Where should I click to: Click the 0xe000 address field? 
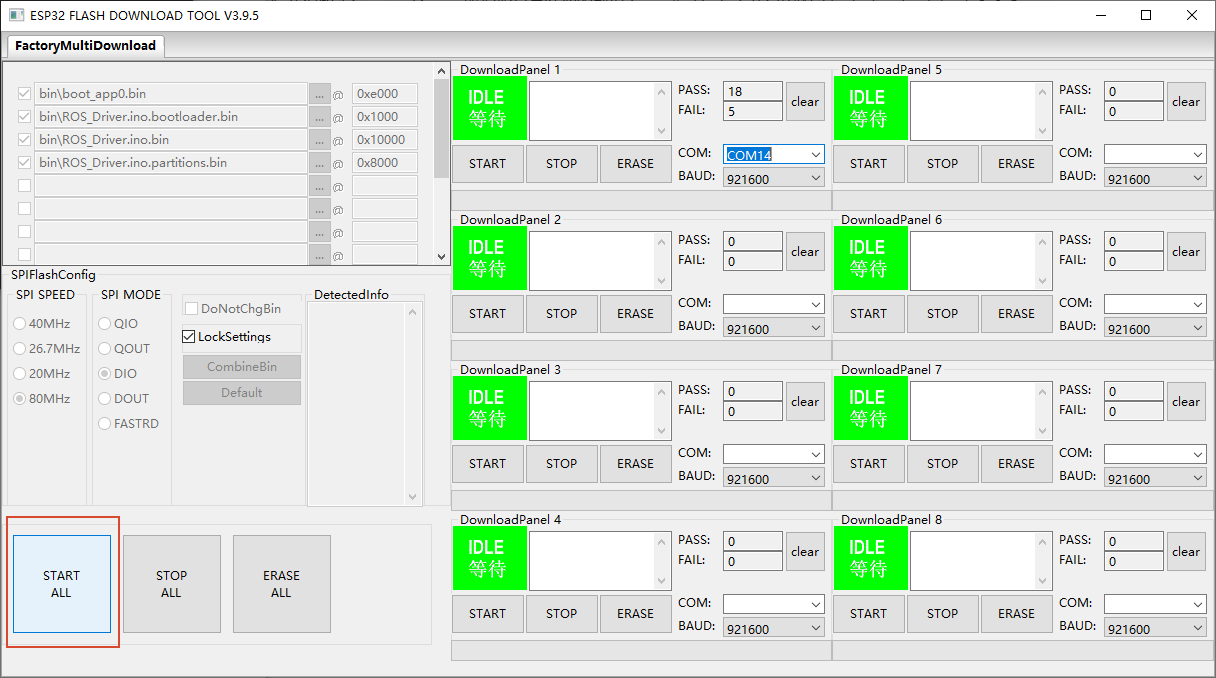tap(385, 94)
